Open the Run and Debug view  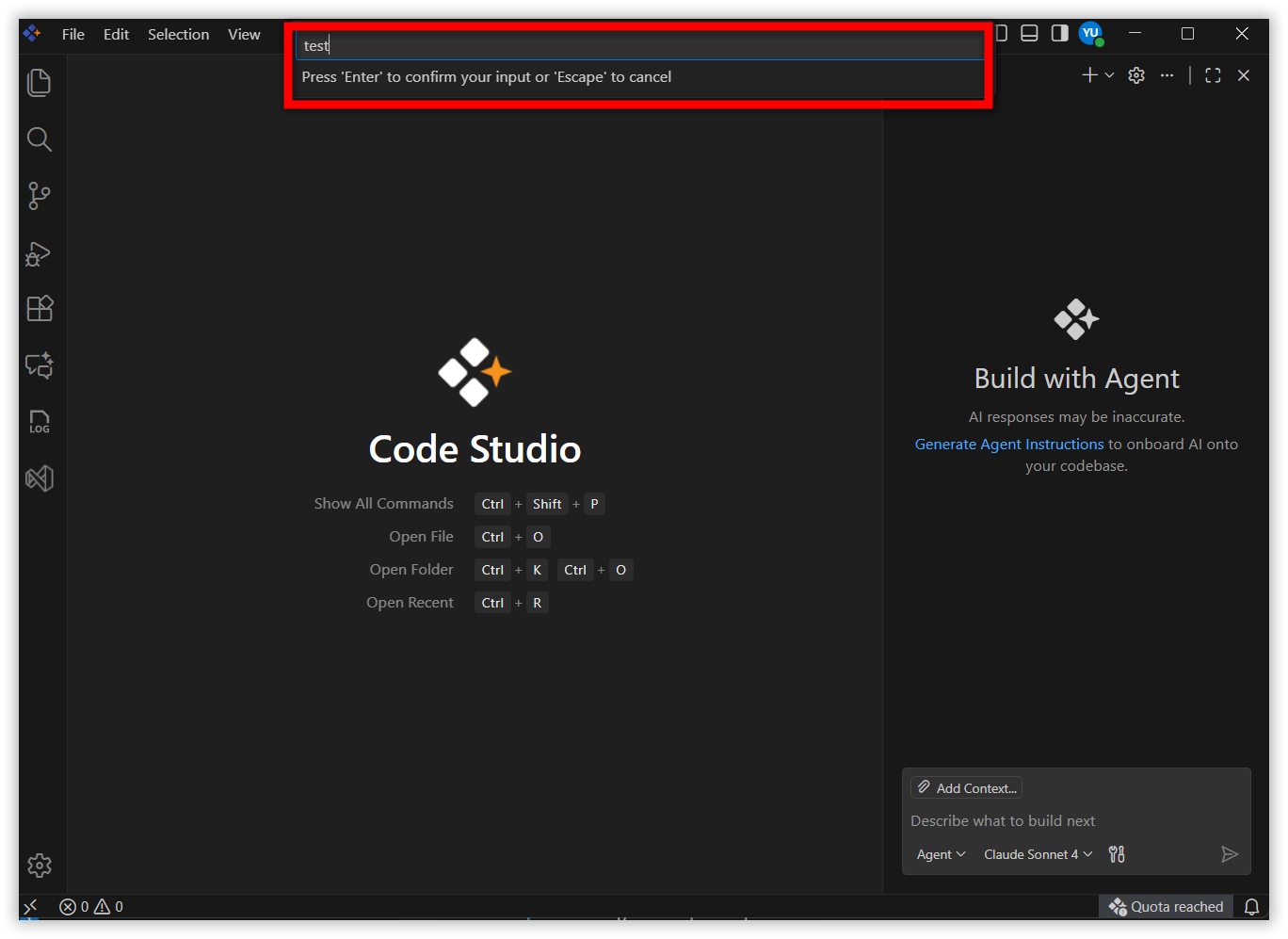pos(39,253)
